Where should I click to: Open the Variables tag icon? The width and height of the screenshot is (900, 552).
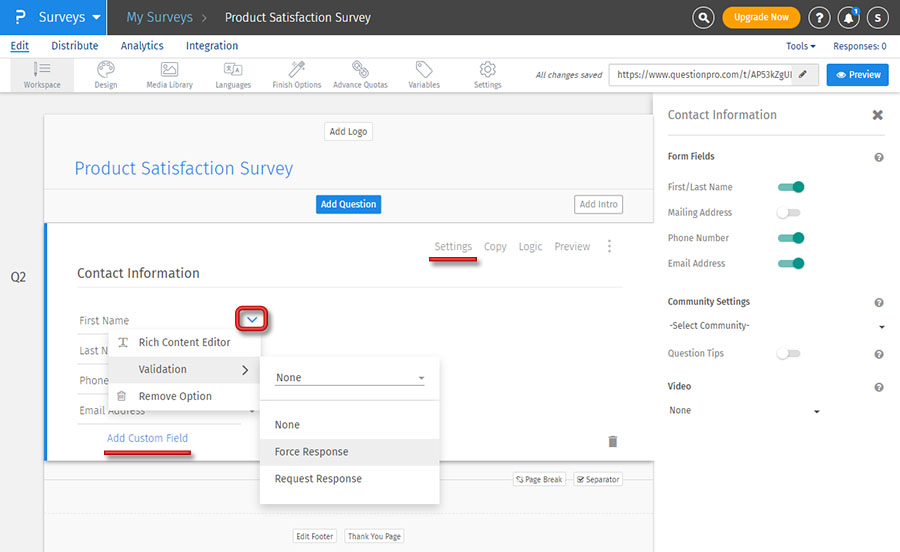(x=424, y=74)
